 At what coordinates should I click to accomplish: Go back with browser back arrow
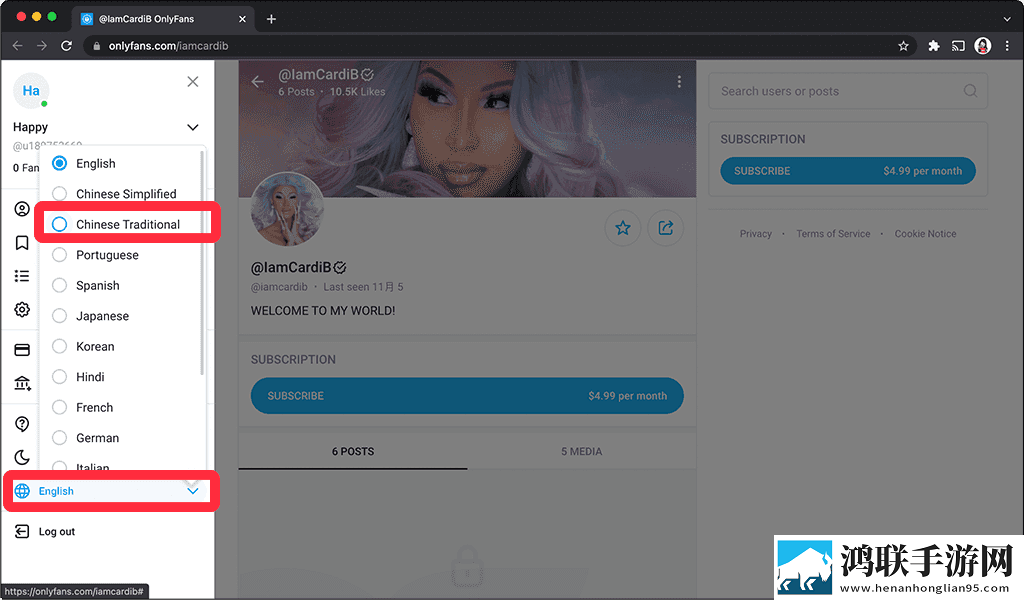pyautogui.click(x=18, y=46)
